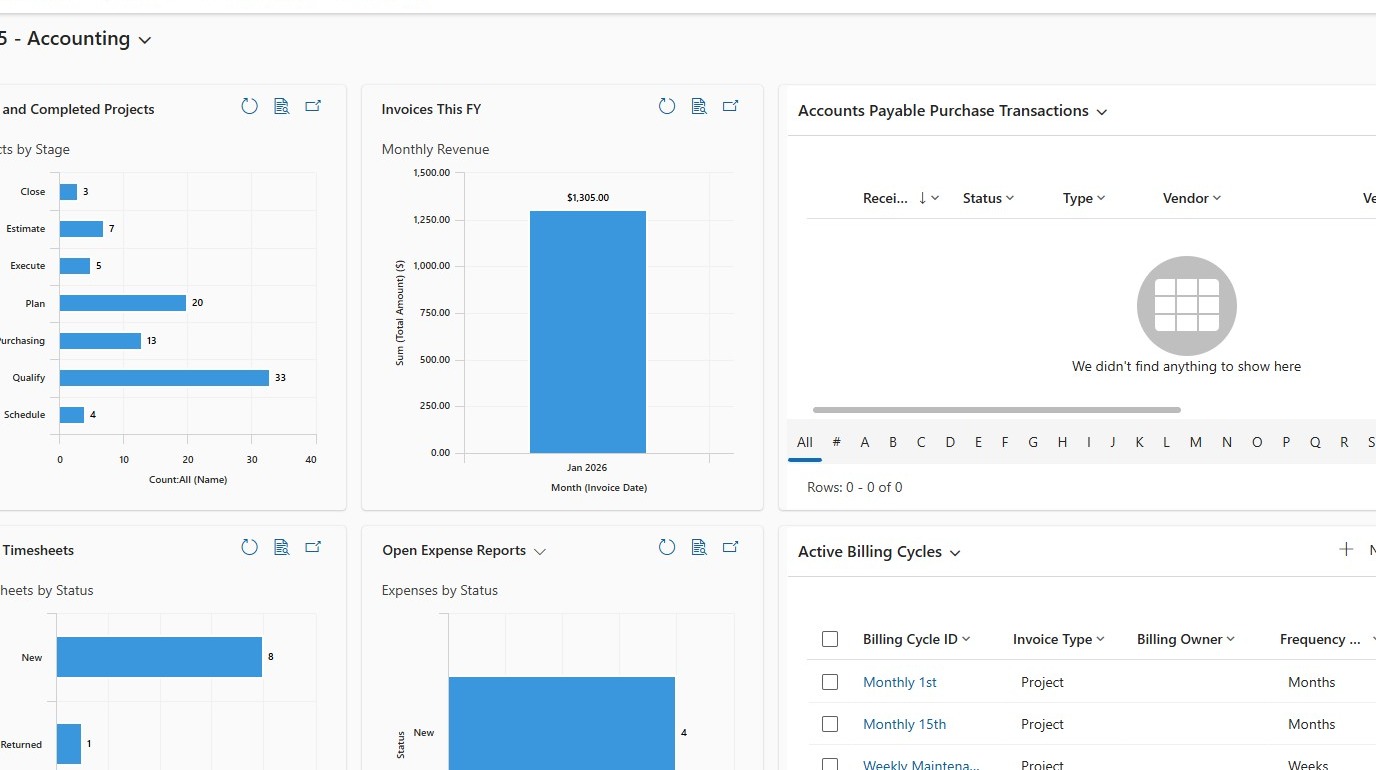Refresh the Timesheets chart
Screen dimensions: 1376x770
tap(250, 547)
